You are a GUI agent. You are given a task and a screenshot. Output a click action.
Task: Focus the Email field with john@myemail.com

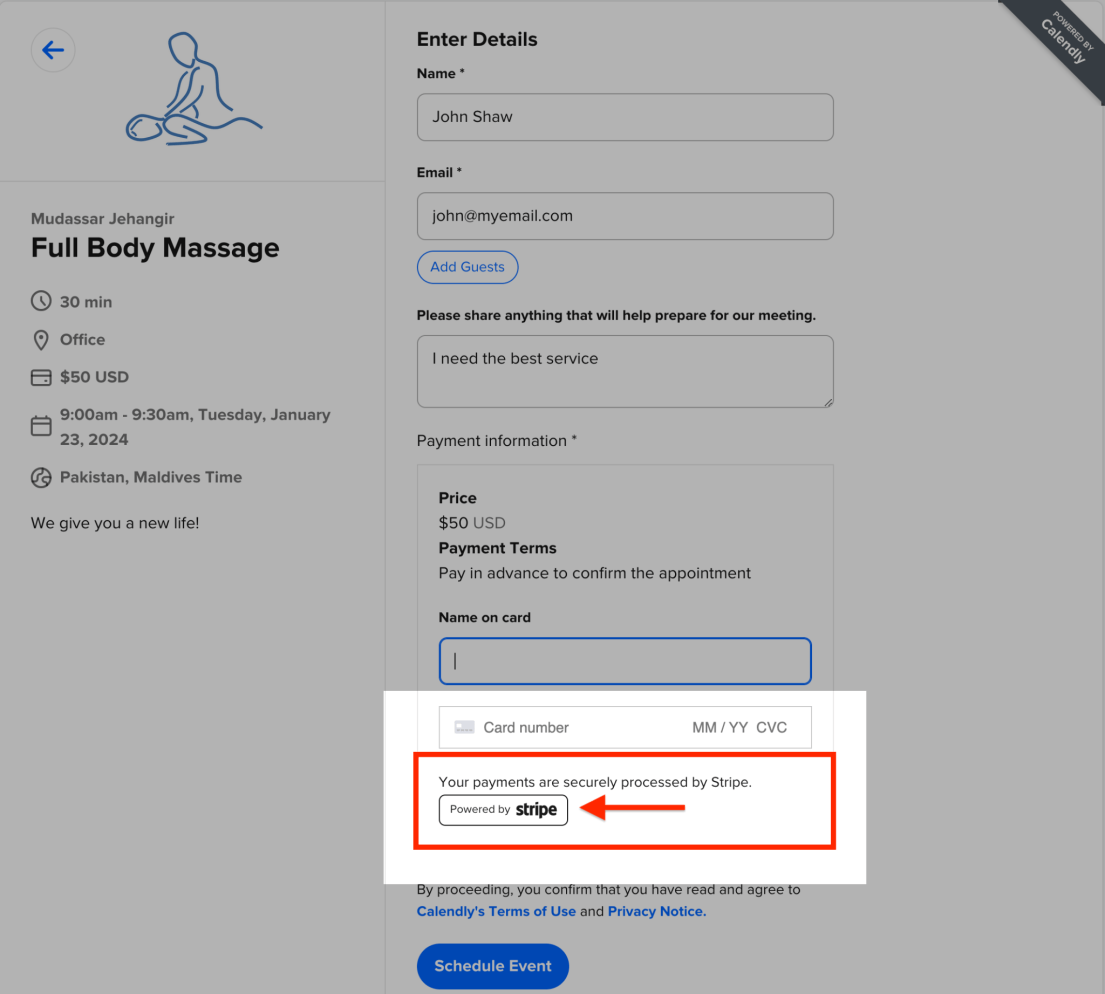coord(625,216)
